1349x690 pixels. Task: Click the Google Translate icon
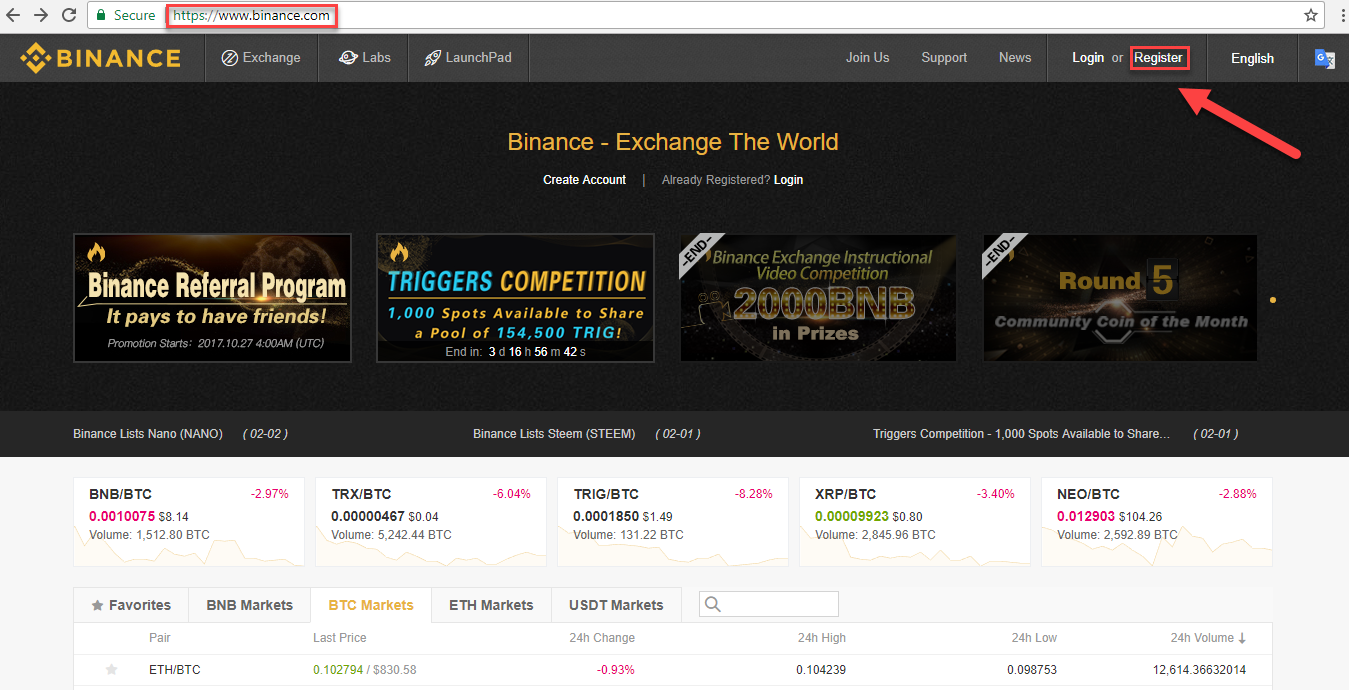(1324, 59)
